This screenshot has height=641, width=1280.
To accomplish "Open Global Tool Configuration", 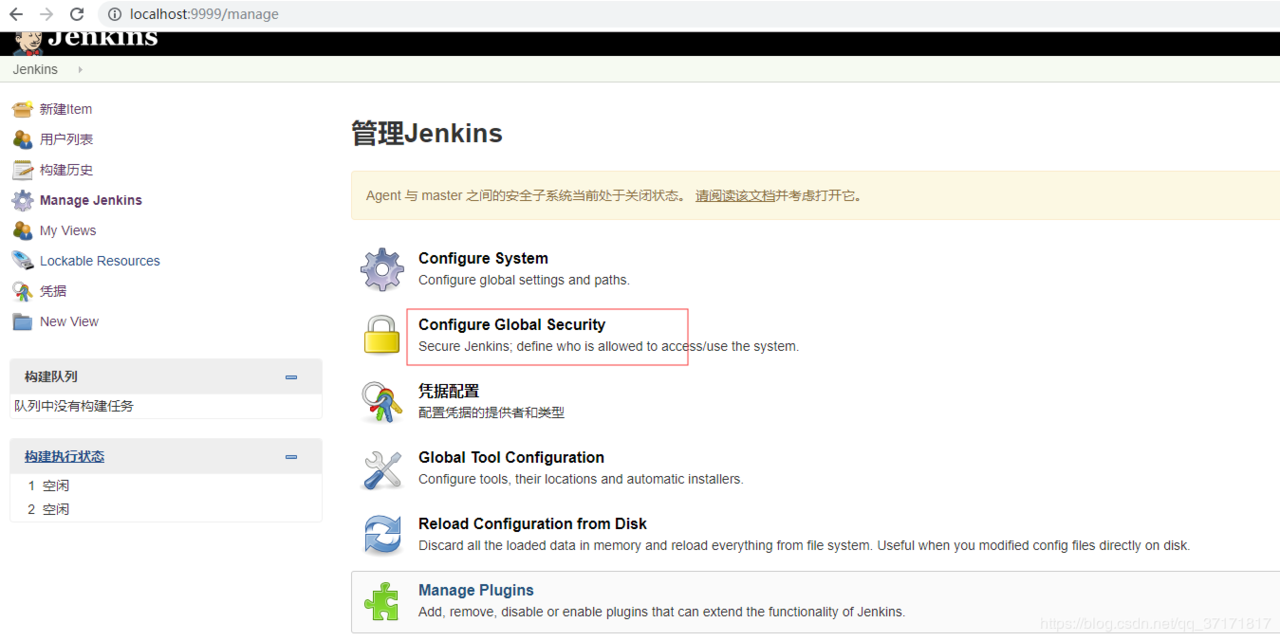I will click(x=511, y=458).
